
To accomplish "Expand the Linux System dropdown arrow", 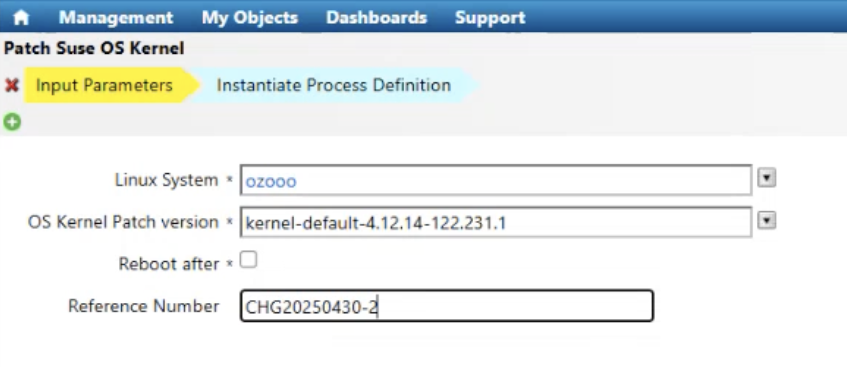I will (767, 178).
